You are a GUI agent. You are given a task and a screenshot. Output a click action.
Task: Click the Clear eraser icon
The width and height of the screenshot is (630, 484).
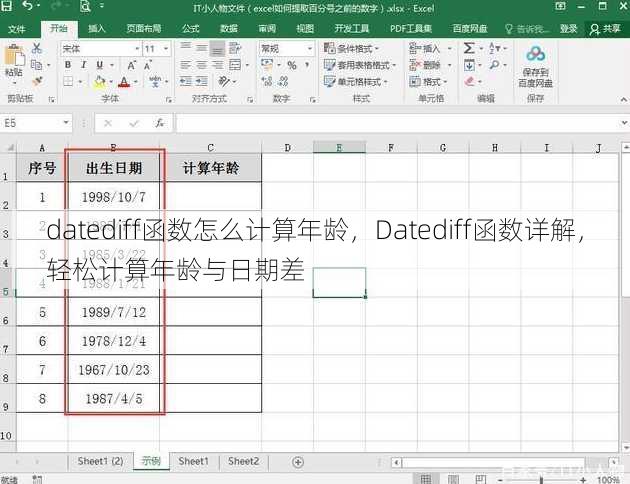coord(469,82)
